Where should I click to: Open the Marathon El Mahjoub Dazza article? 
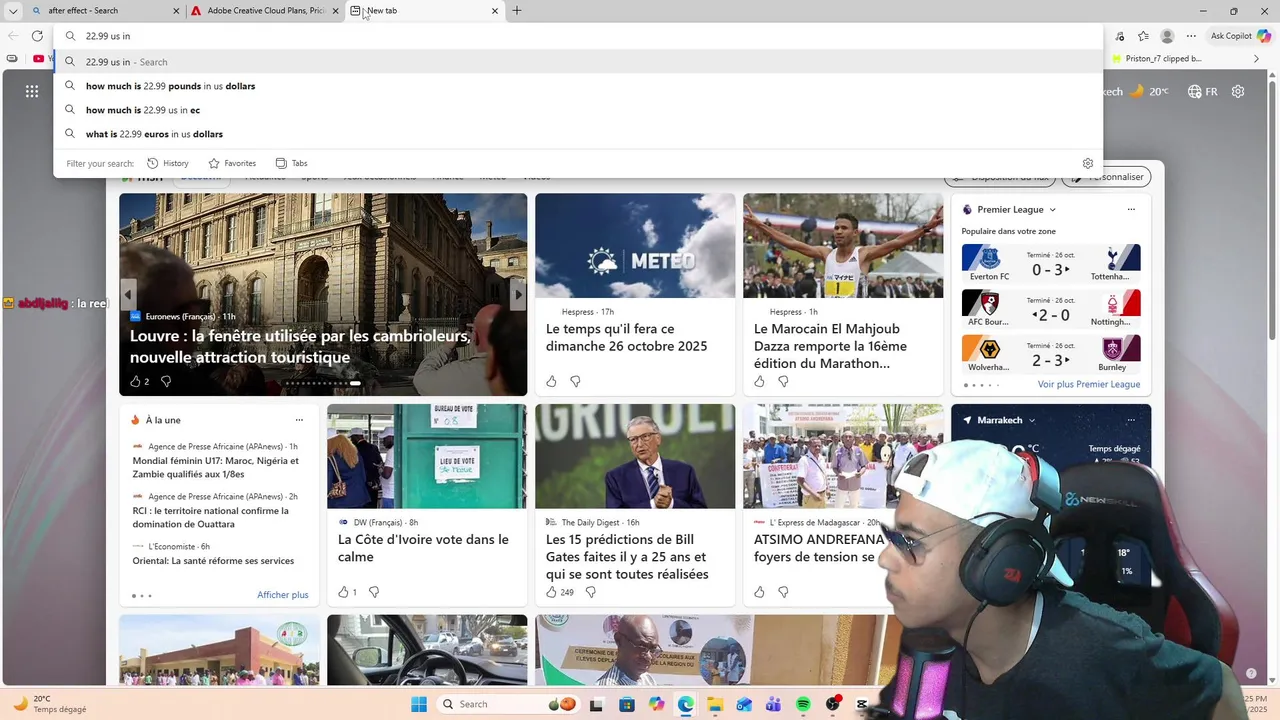[831, 346]
